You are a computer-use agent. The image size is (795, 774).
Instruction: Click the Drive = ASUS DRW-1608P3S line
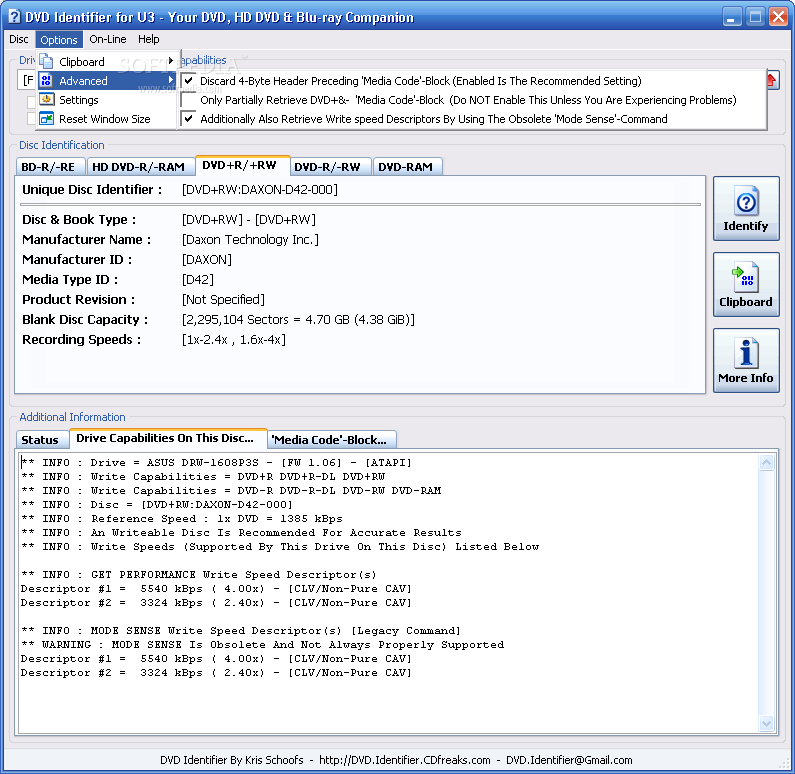point(216,463)
